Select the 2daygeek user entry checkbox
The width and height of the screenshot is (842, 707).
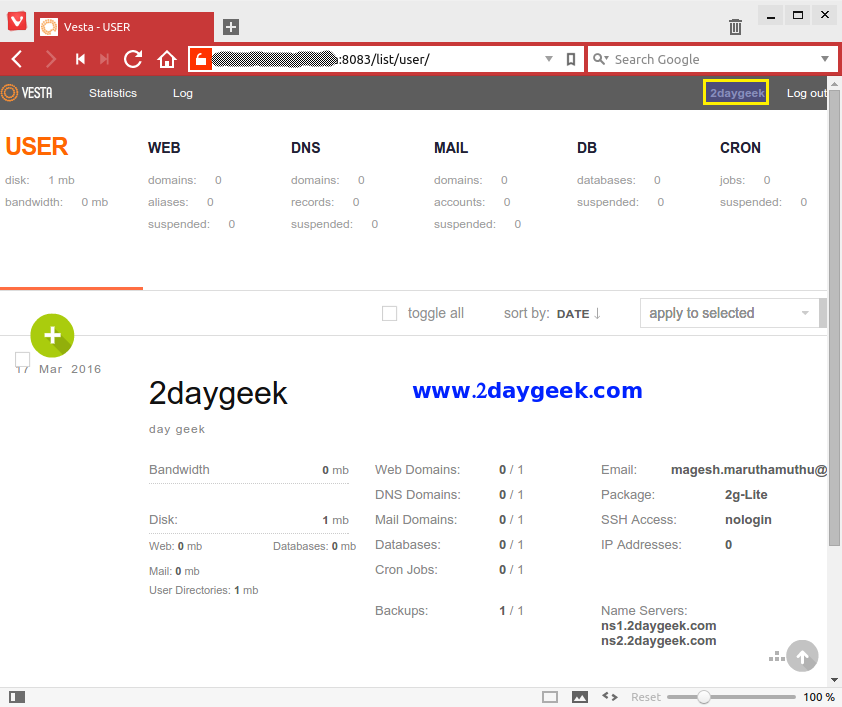(x=22, y=360)
